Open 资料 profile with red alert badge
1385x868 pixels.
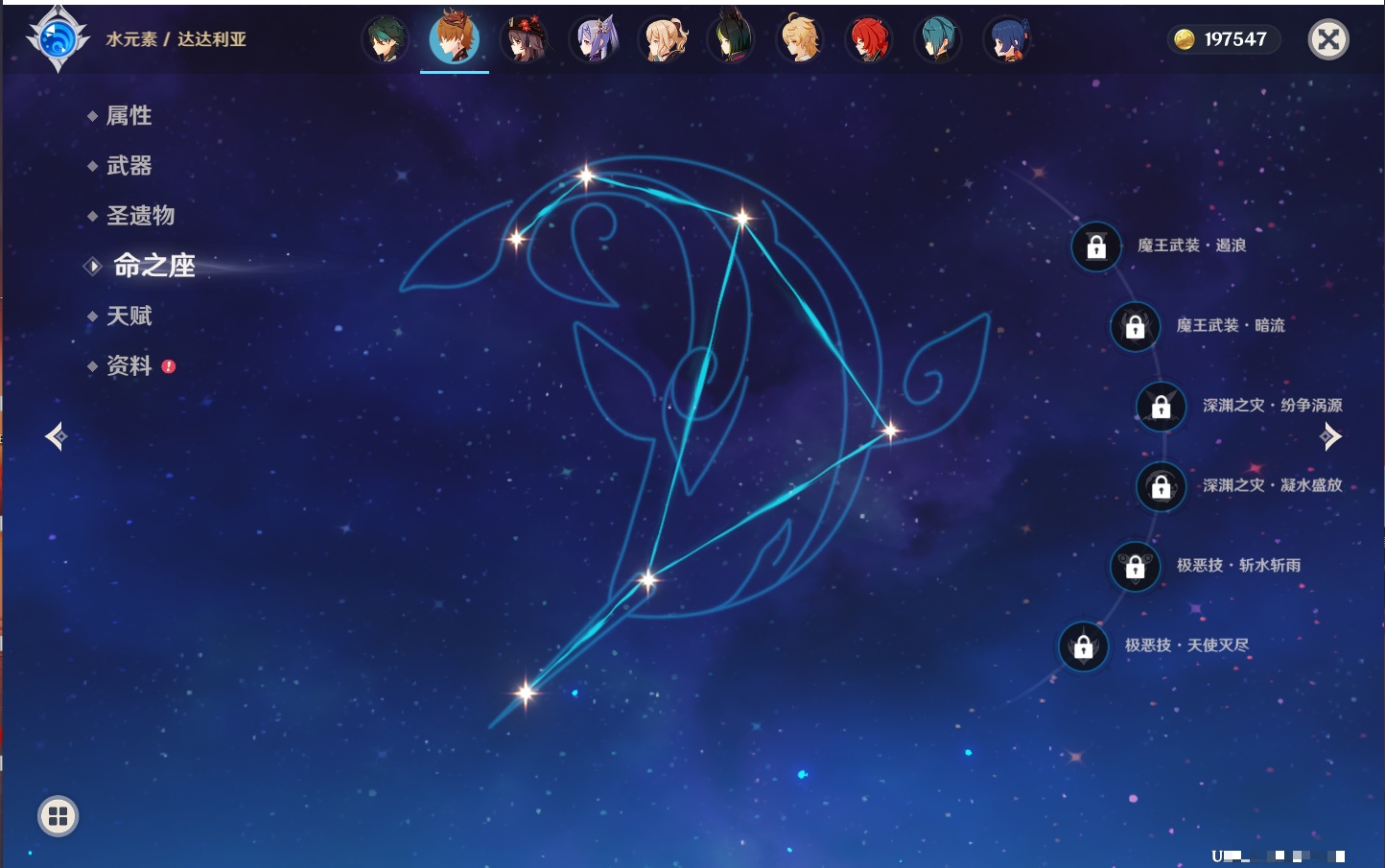tap(129, 366)
